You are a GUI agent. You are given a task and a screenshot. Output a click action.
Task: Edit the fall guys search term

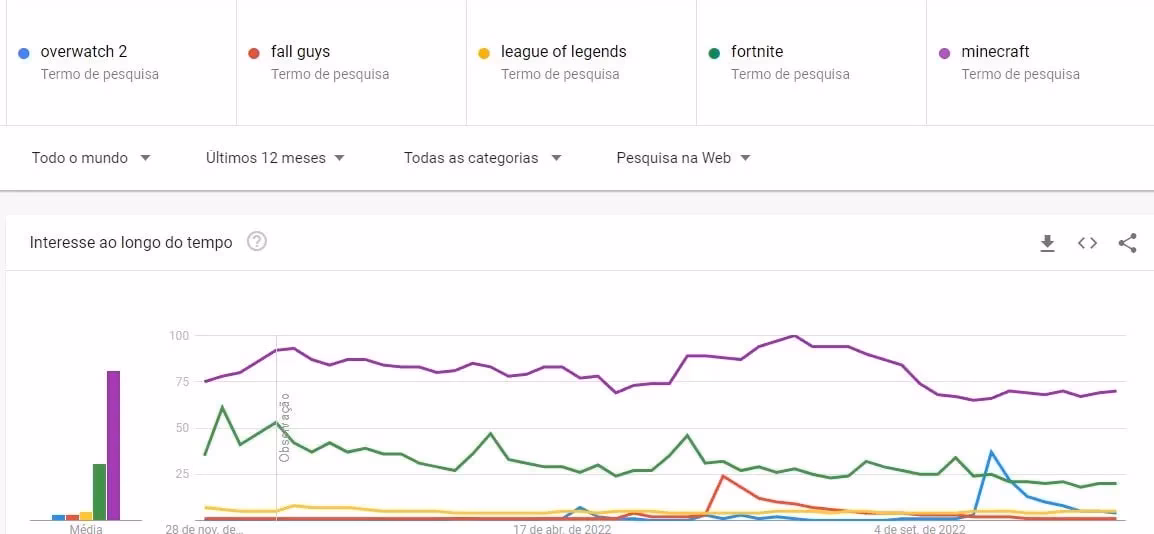(300, 52)
